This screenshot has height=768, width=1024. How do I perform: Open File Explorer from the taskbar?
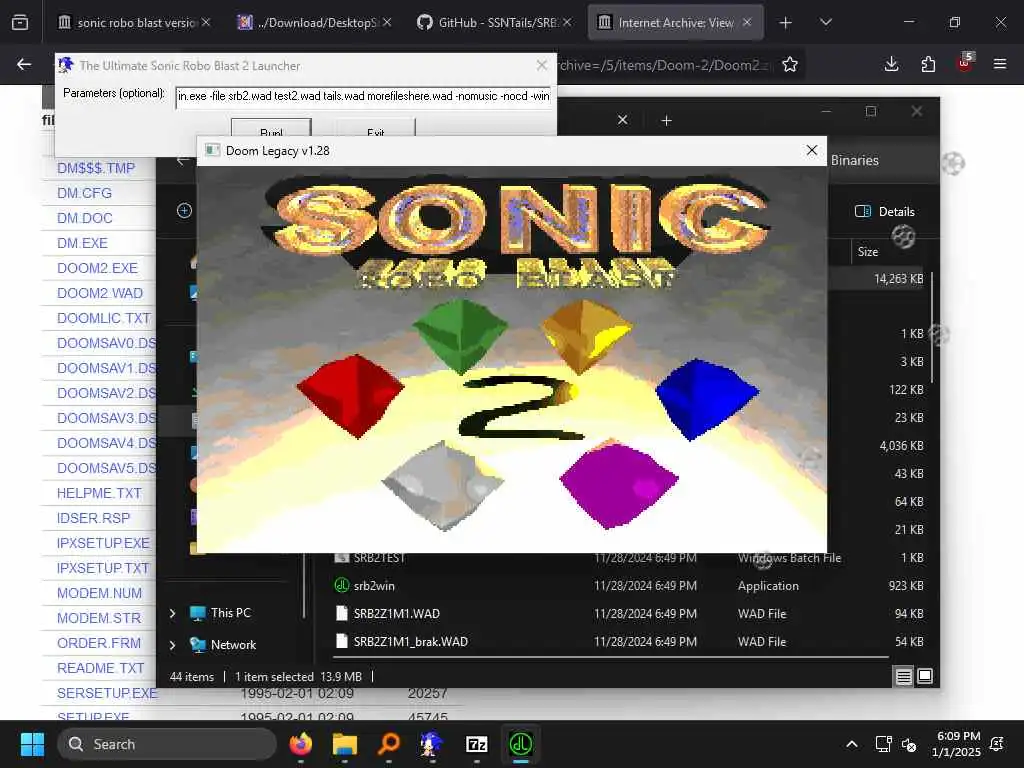pyautogui.click(x=345, y=744)
